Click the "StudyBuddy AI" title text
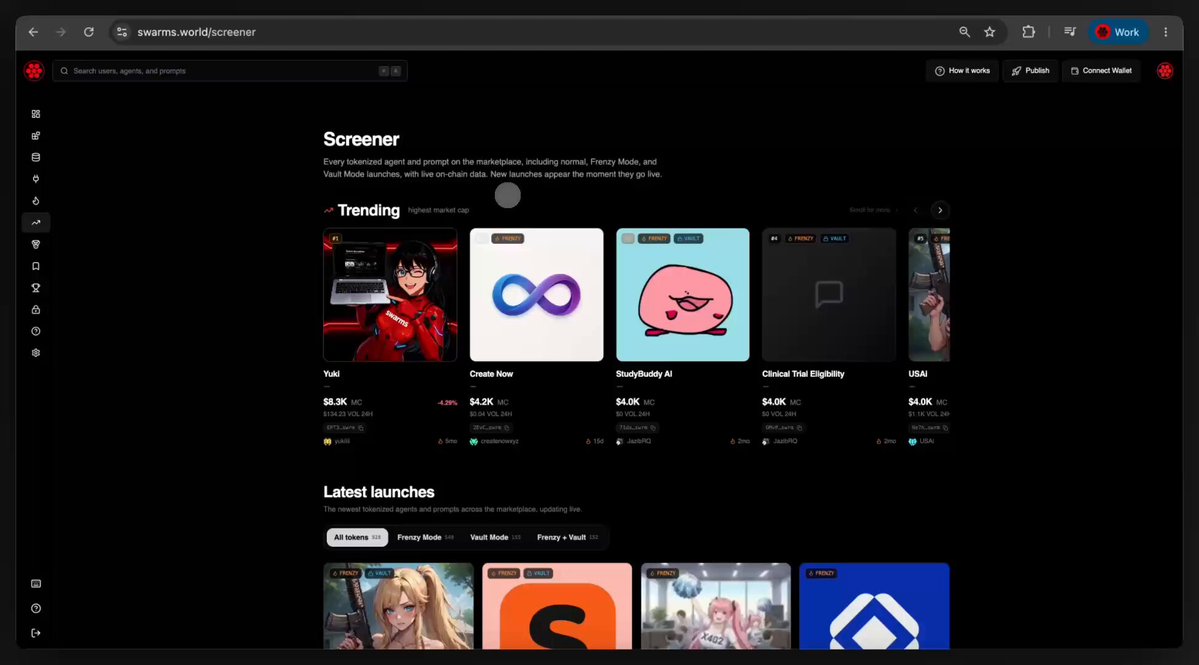 (644, 374)
